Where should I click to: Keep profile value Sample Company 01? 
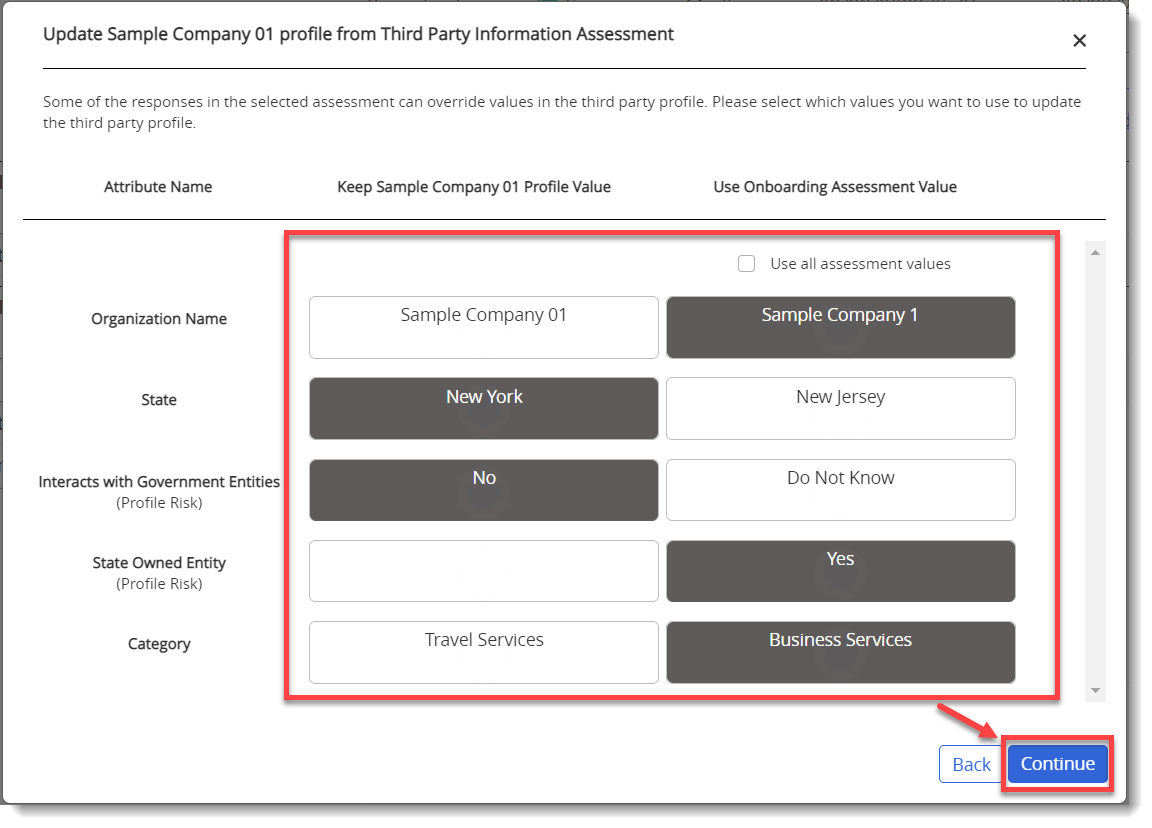click(x=483, y=328)
